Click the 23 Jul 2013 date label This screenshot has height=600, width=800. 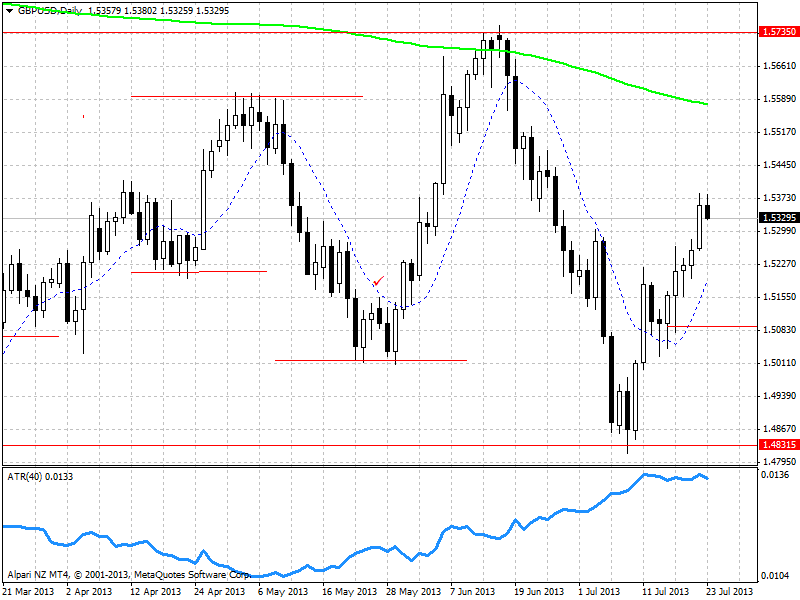coord(730,592)
